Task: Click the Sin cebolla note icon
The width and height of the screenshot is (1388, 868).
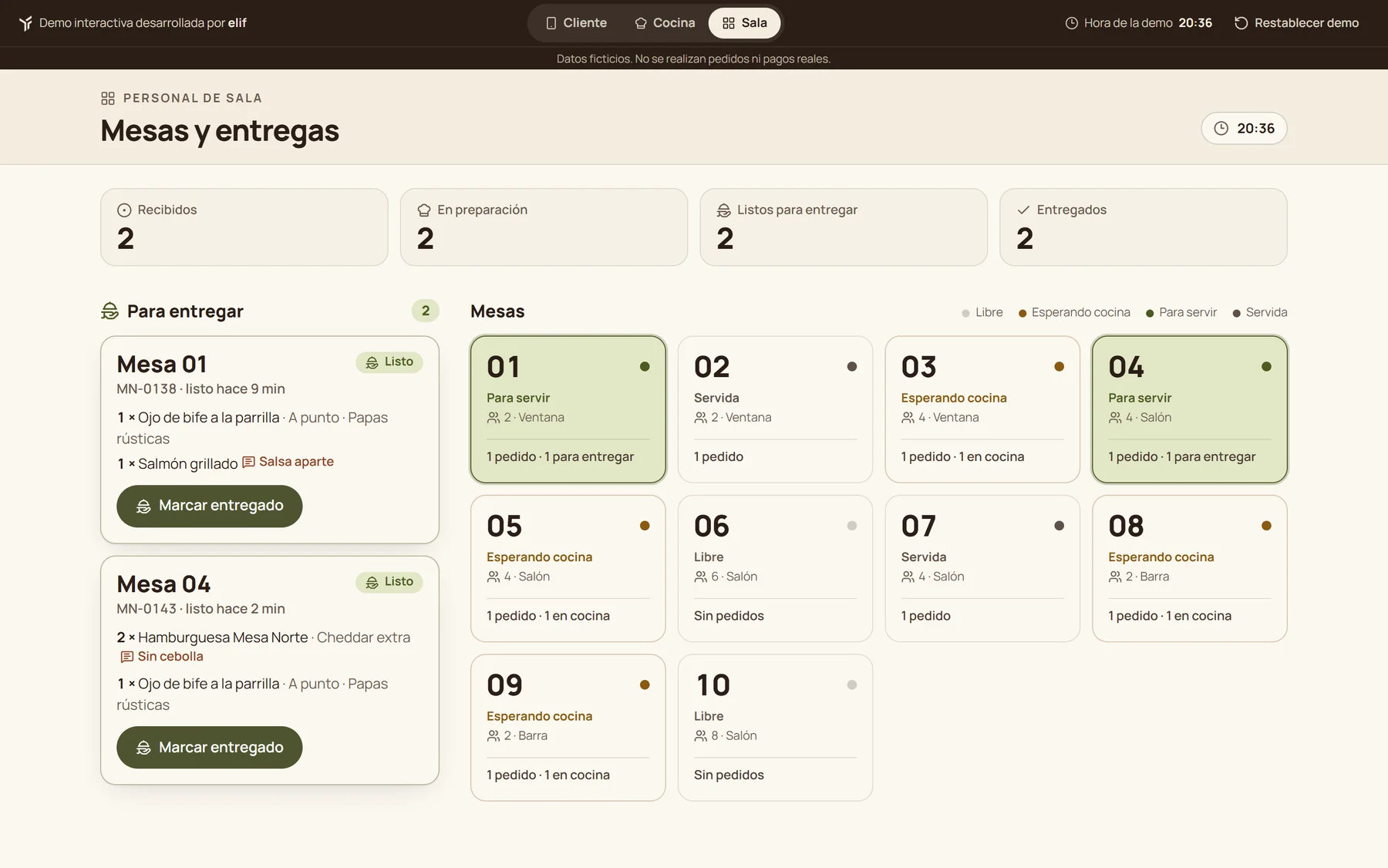Action: (x=127, y=657)
